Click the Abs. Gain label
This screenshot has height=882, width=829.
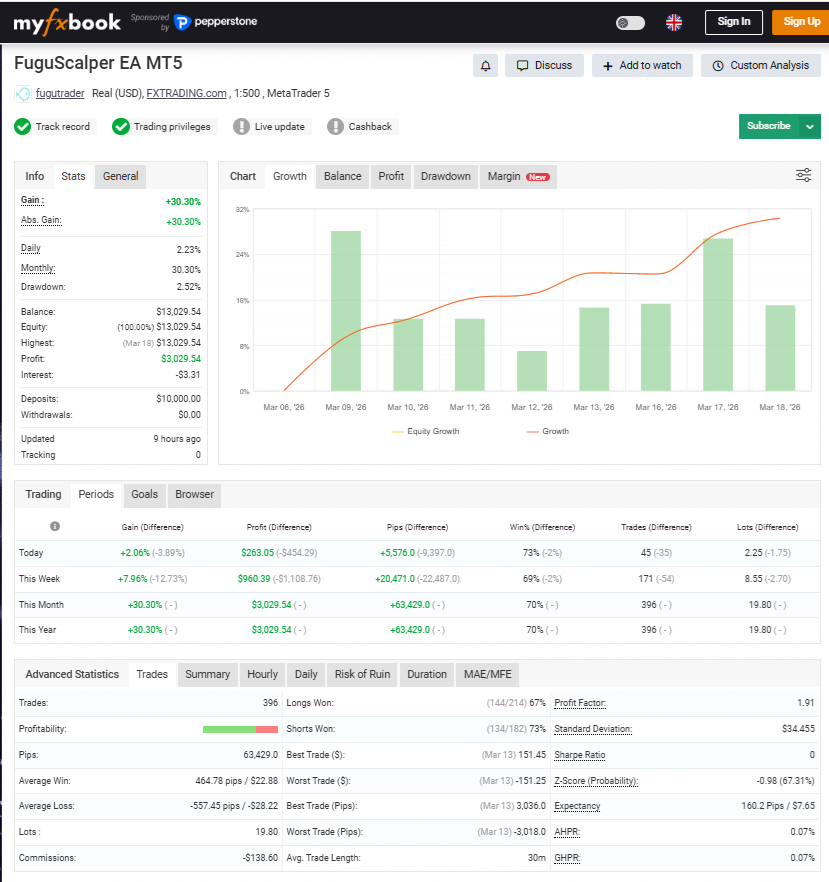41,220
